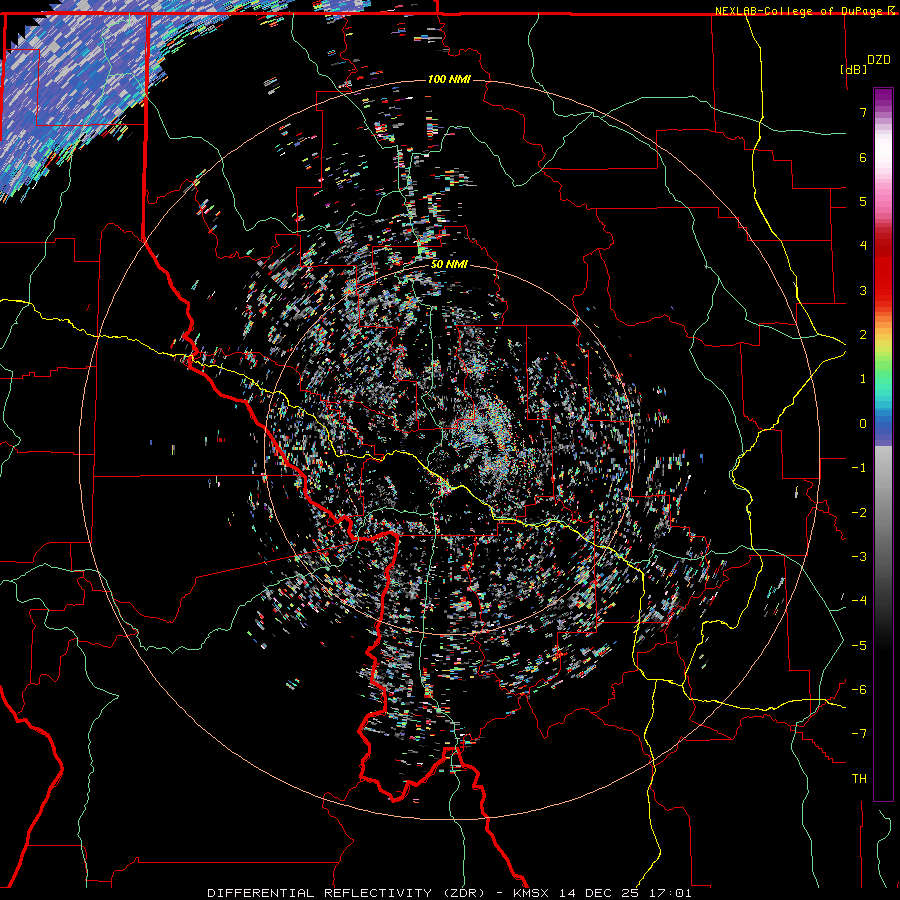The width and height of the screenshot is (900, 900).
Task: Click the KMSX station identifier
Action: (531, 893)
